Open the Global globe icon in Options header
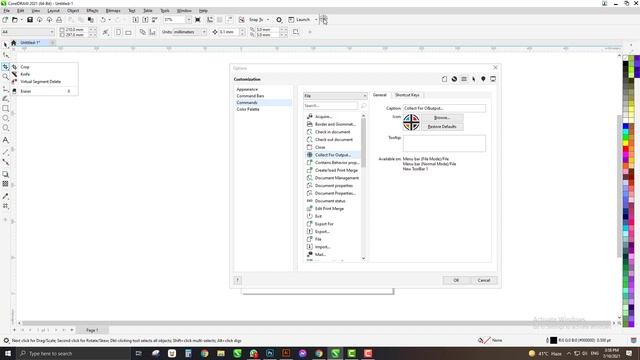Image resolution: width=640 pixels, height=360 pixels. (454, 79)
